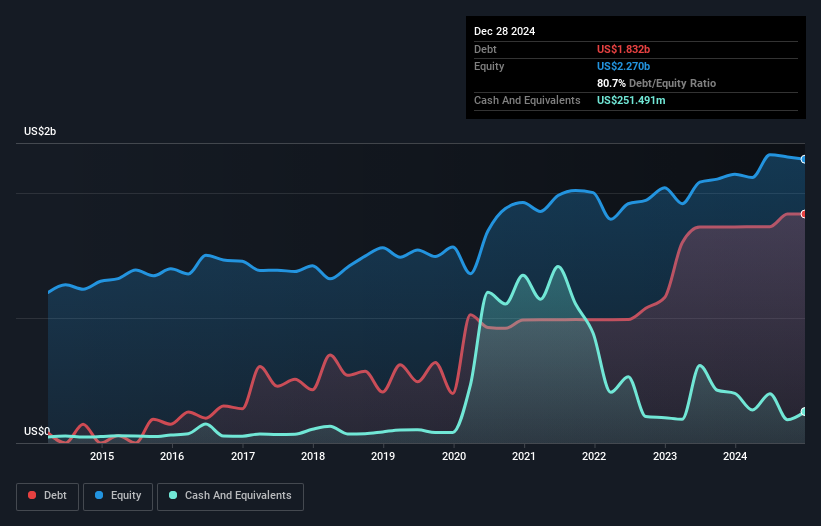Click the Dec 28 2024 tooltip date header
Viewport: 821px width, 526px height.
point(504,31)
